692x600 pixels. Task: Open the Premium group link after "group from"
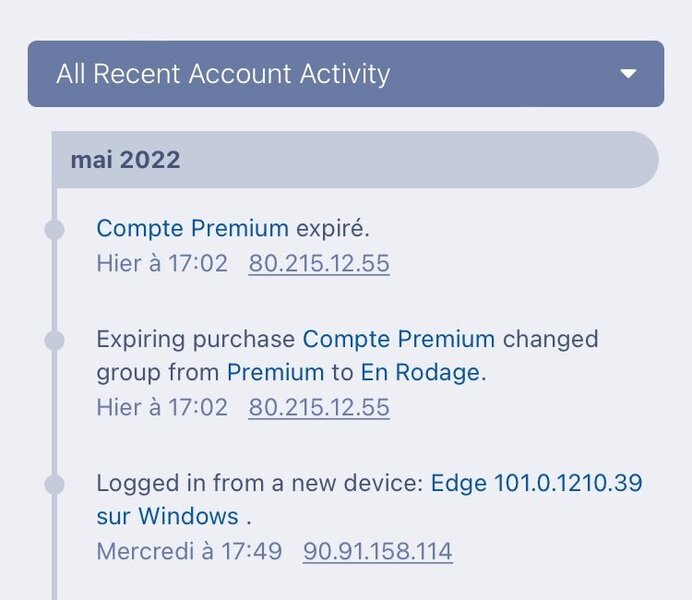(x=276, y=373)
